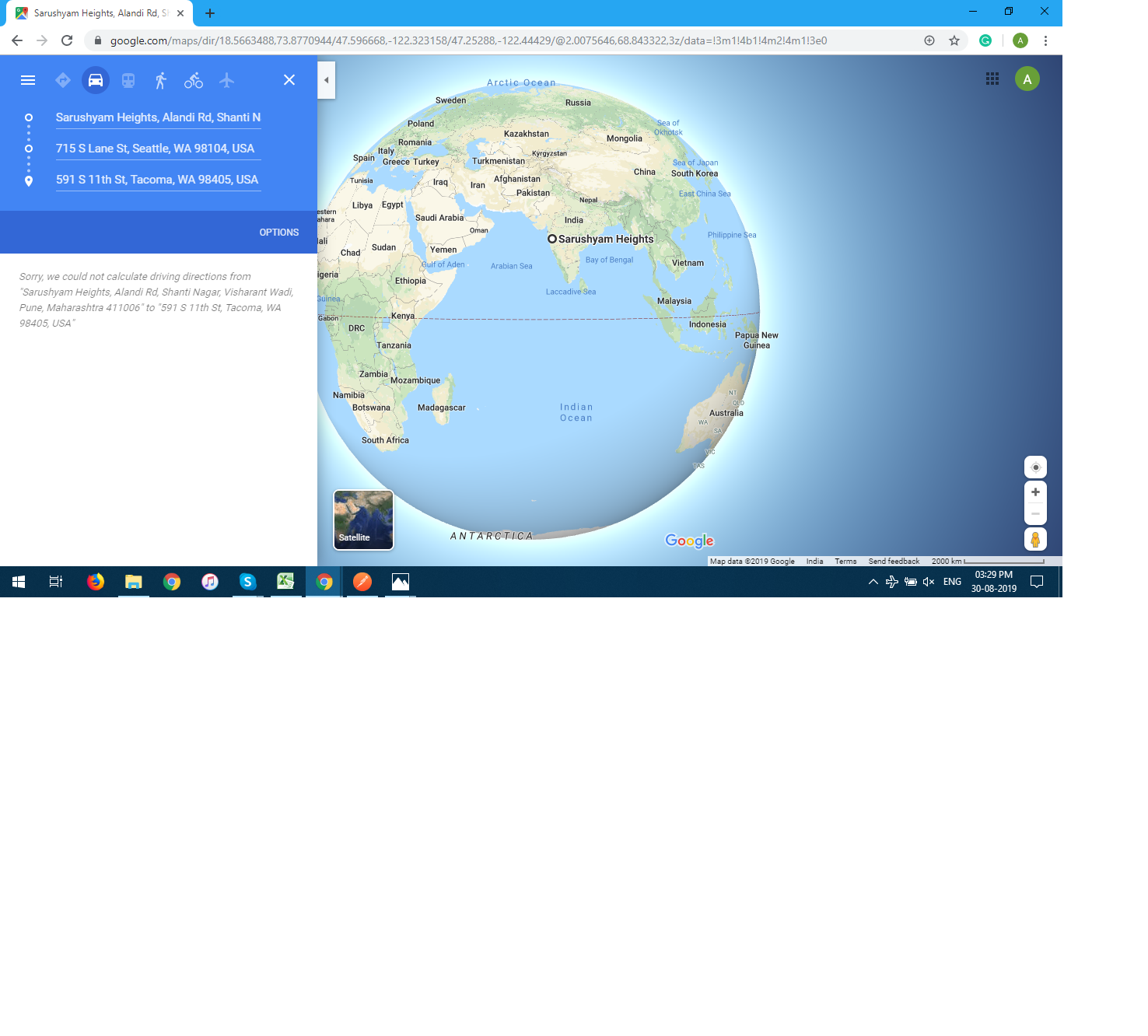Close the Sarushyam Heights tab
Screen dimensions: 1148x1036
tap(180, 13)
